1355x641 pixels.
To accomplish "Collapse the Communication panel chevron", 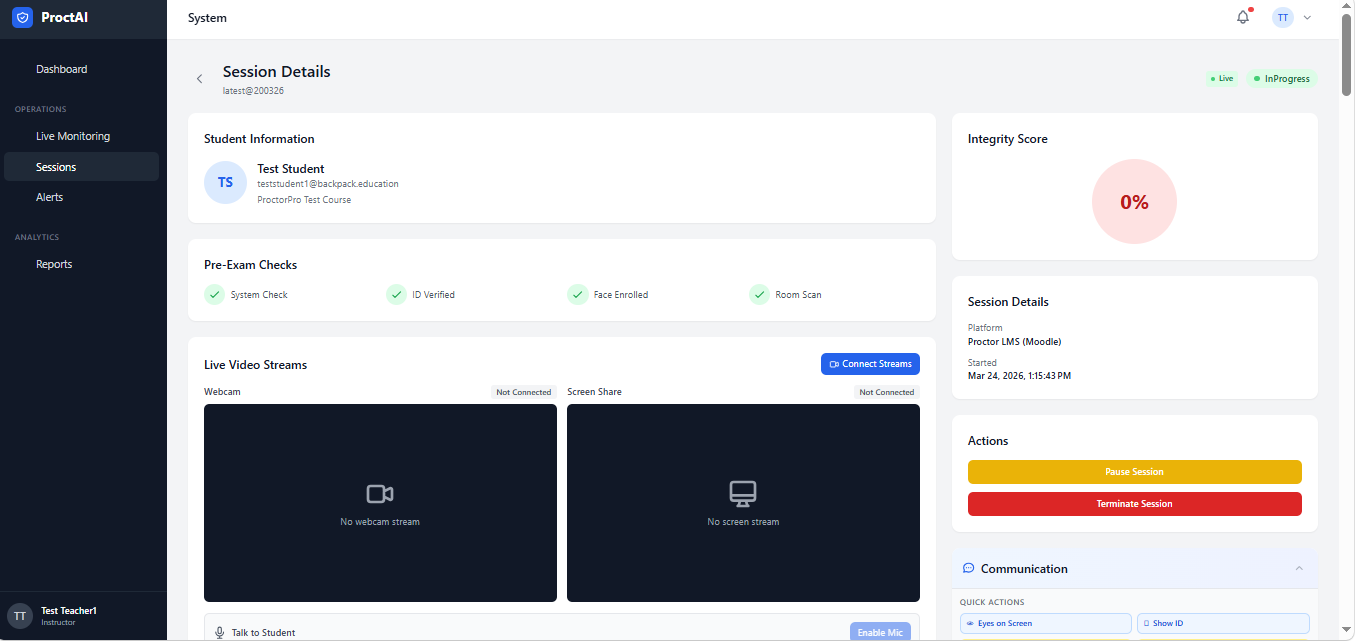I will tap(1299, 568).
